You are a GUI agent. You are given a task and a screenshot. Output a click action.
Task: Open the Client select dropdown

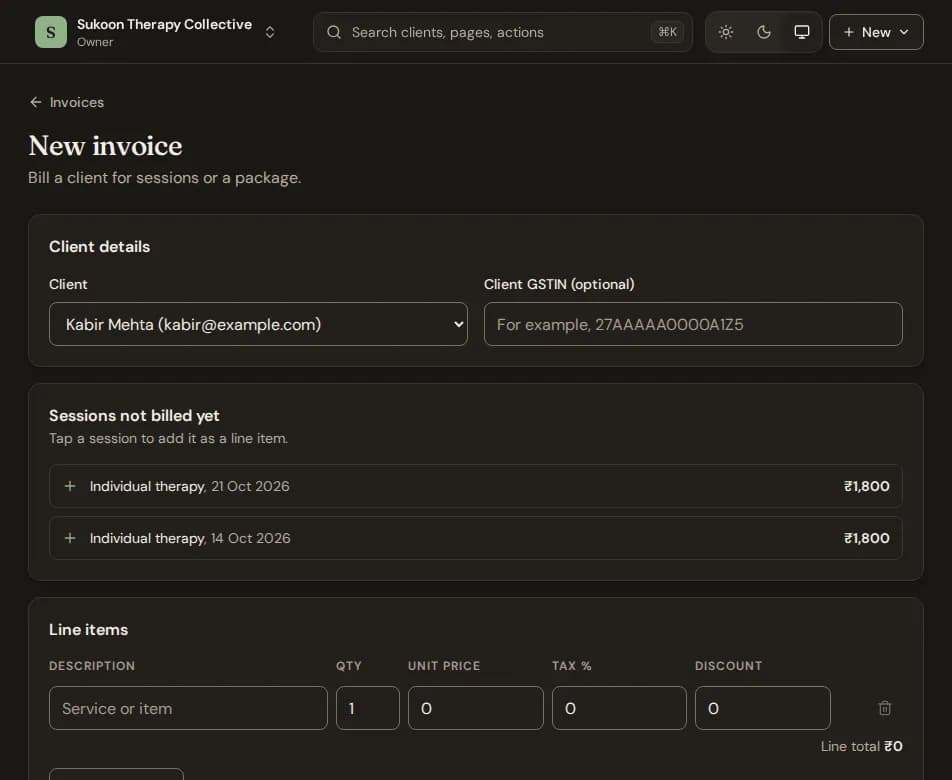(x=258, y=324)
